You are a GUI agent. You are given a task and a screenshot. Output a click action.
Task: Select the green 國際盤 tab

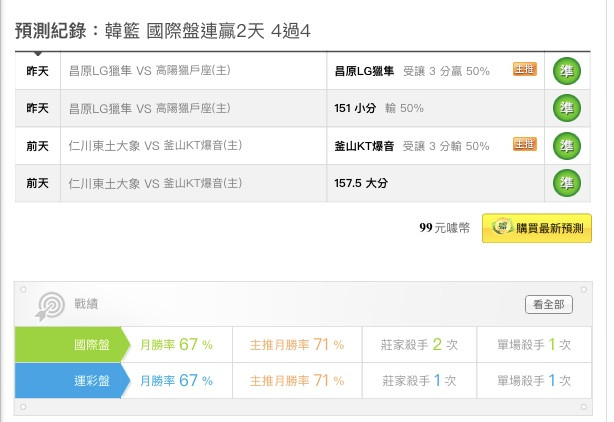[x=72, y=344]
